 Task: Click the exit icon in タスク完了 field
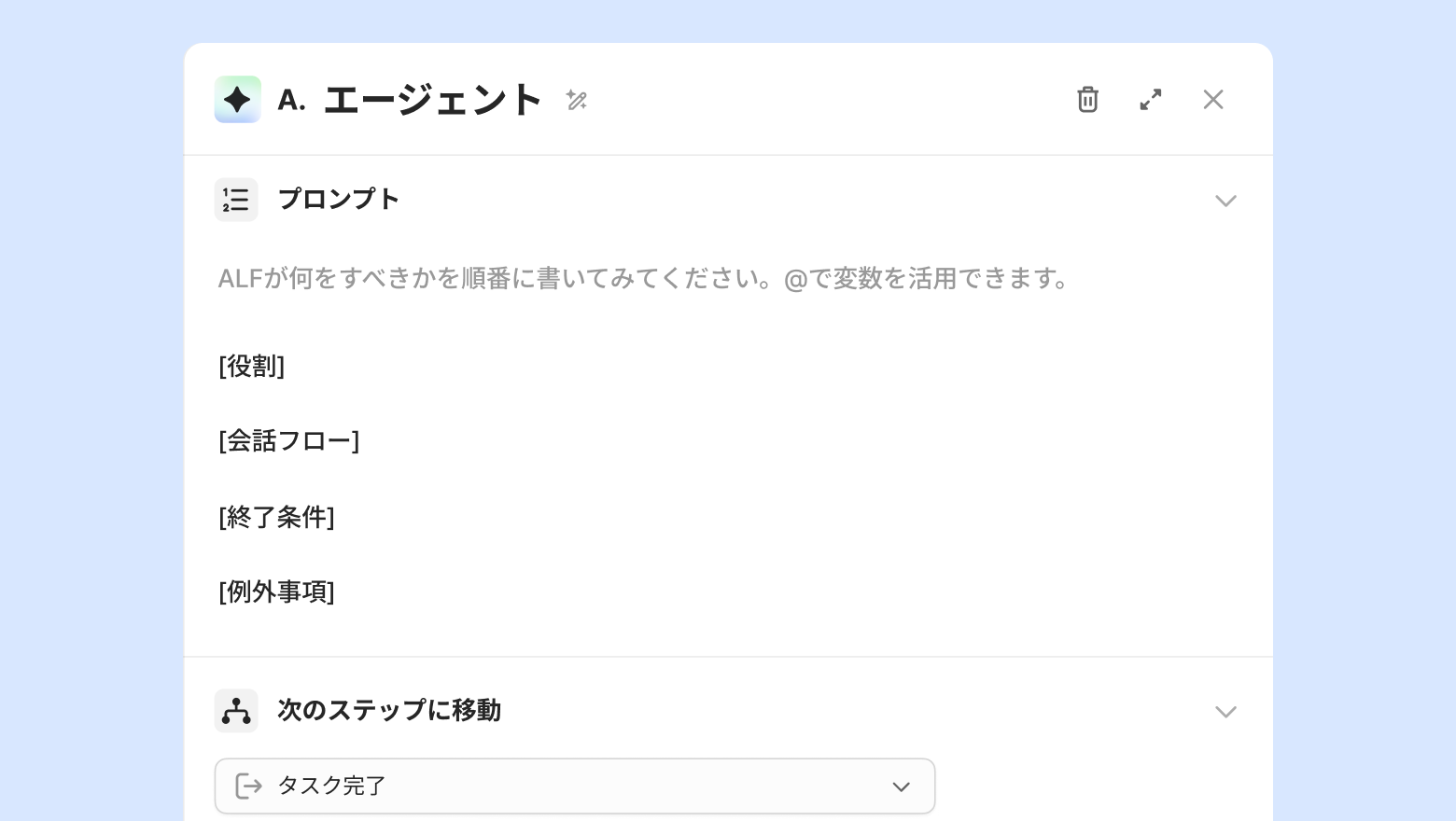[x=248, y=786]
